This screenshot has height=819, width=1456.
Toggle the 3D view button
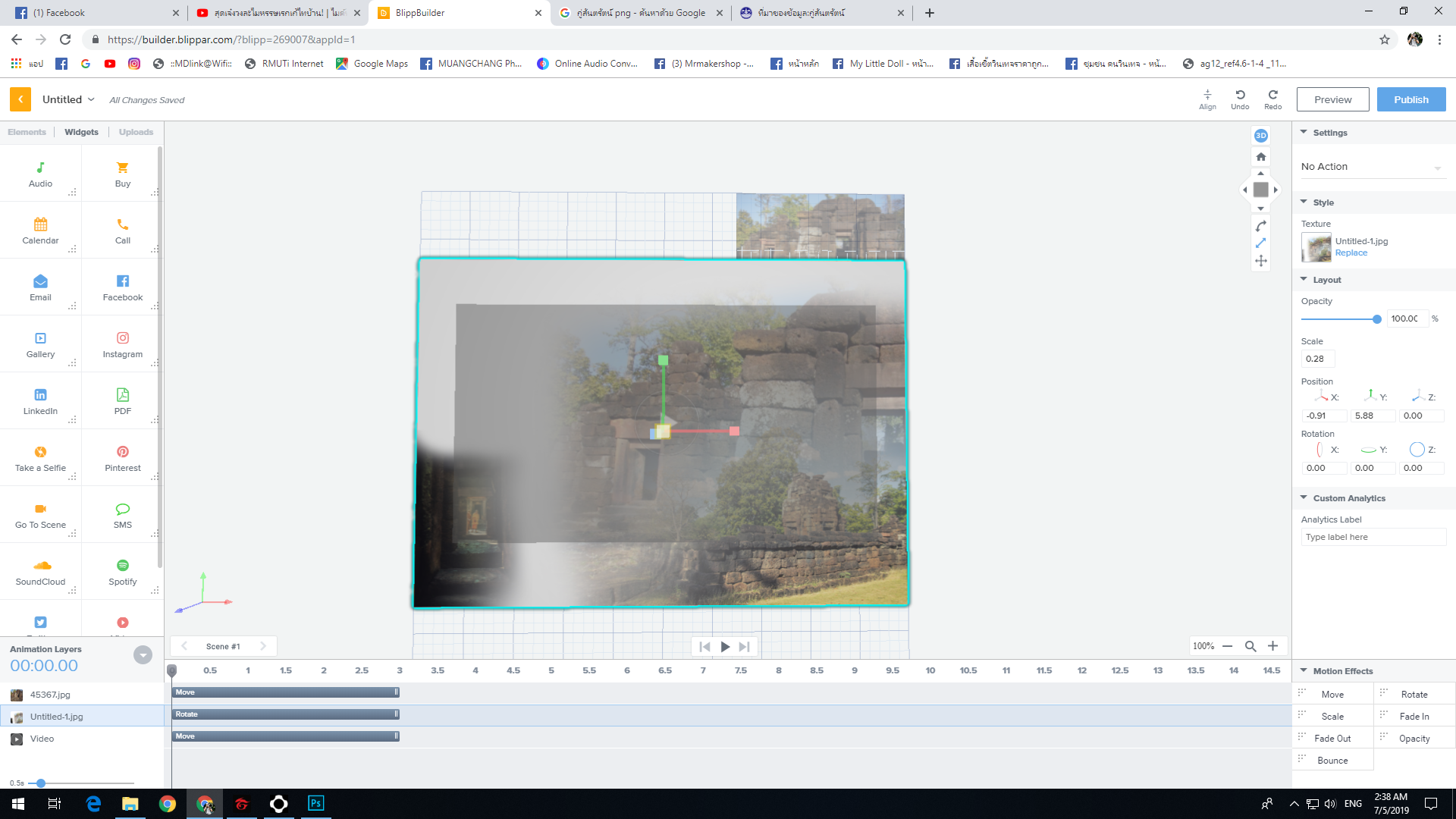coord(1260,136)
